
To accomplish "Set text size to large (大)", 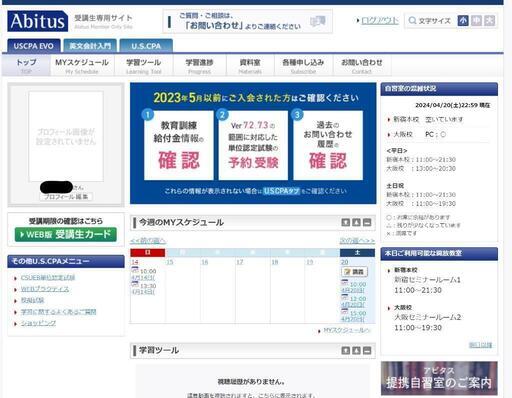I will (489, 21).
